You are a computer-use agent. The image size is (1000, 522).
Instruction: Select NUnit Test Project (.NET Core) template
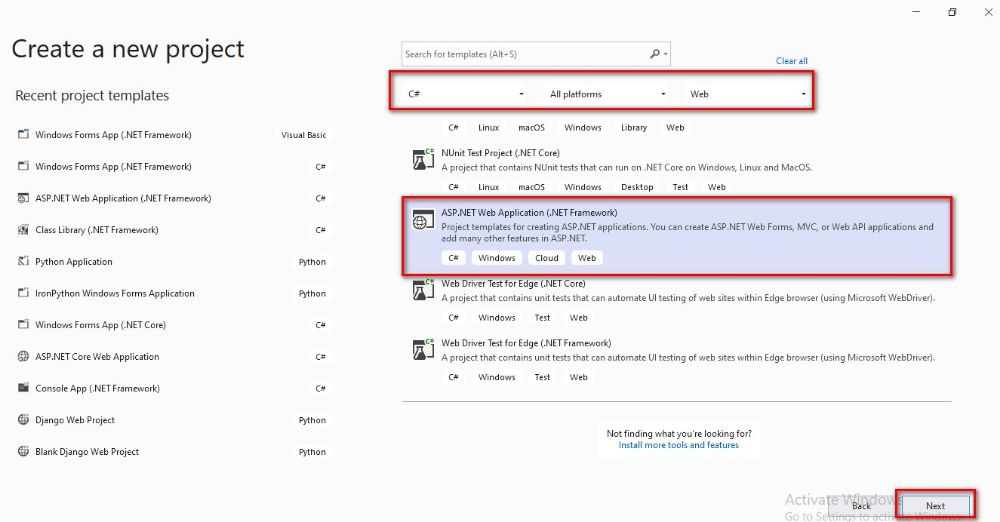501,153
